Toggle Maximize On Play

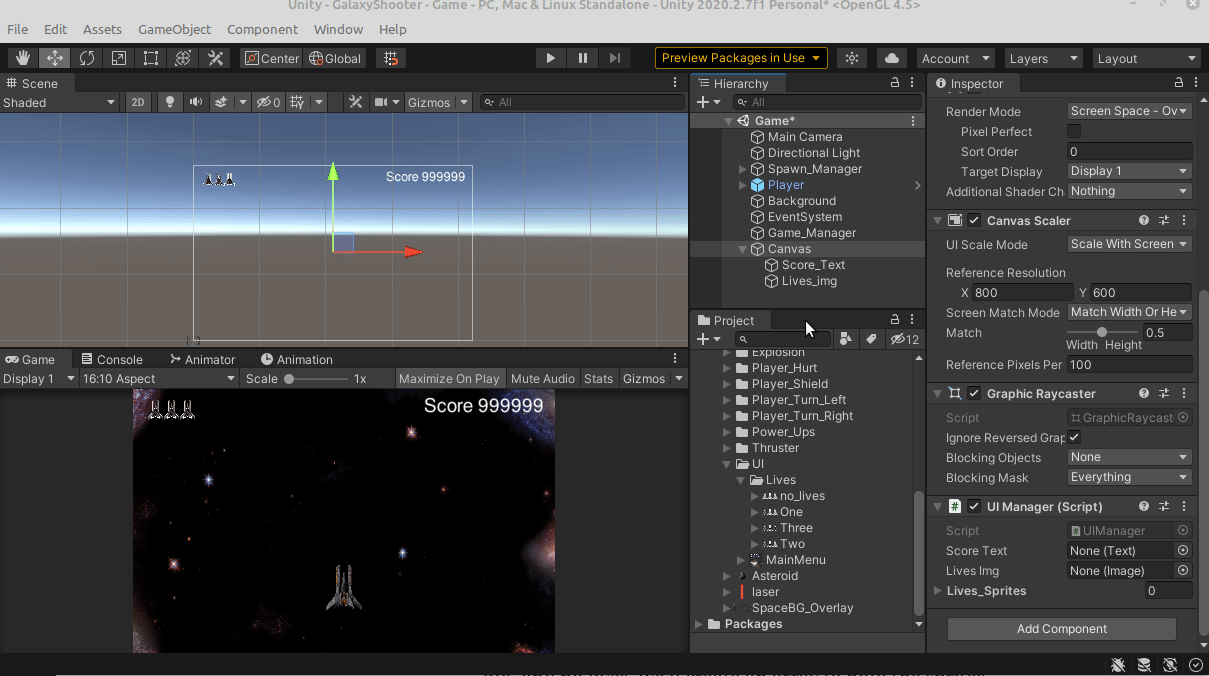(449, 379)
